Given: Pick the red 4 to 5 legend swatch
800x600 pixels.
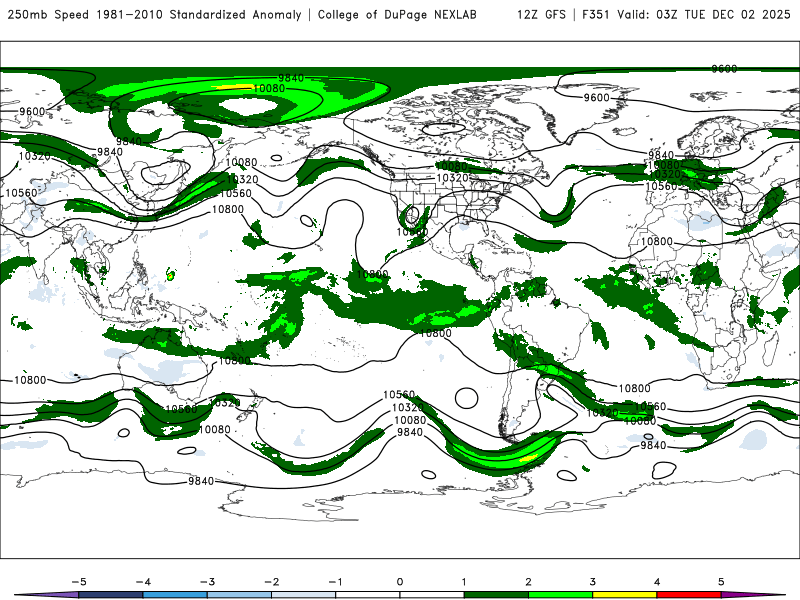Looking at the screenshot, I should 689,595.
